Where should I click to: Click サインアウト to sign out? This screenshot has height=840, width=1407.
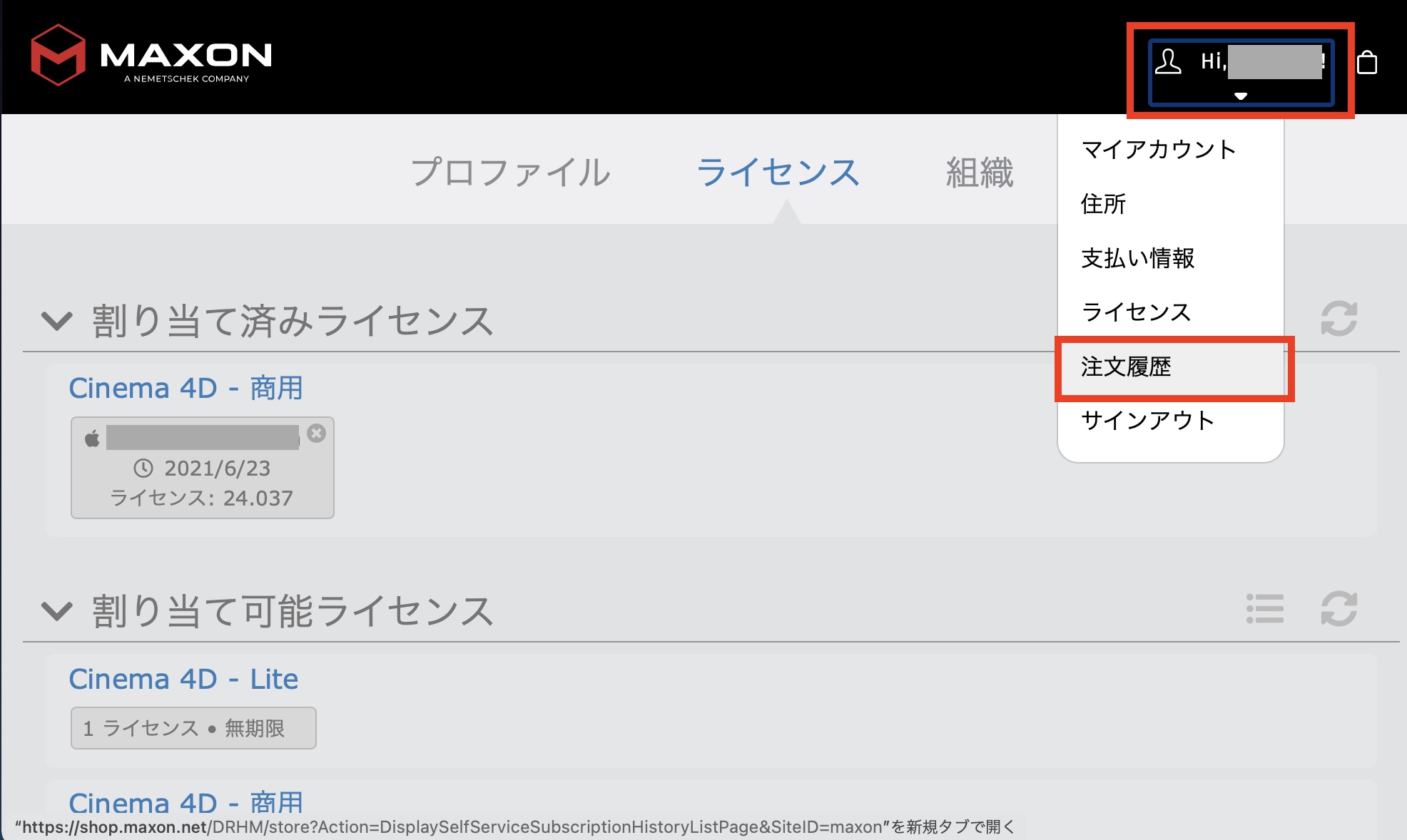pyautogui.click(x=1147, y=421)
